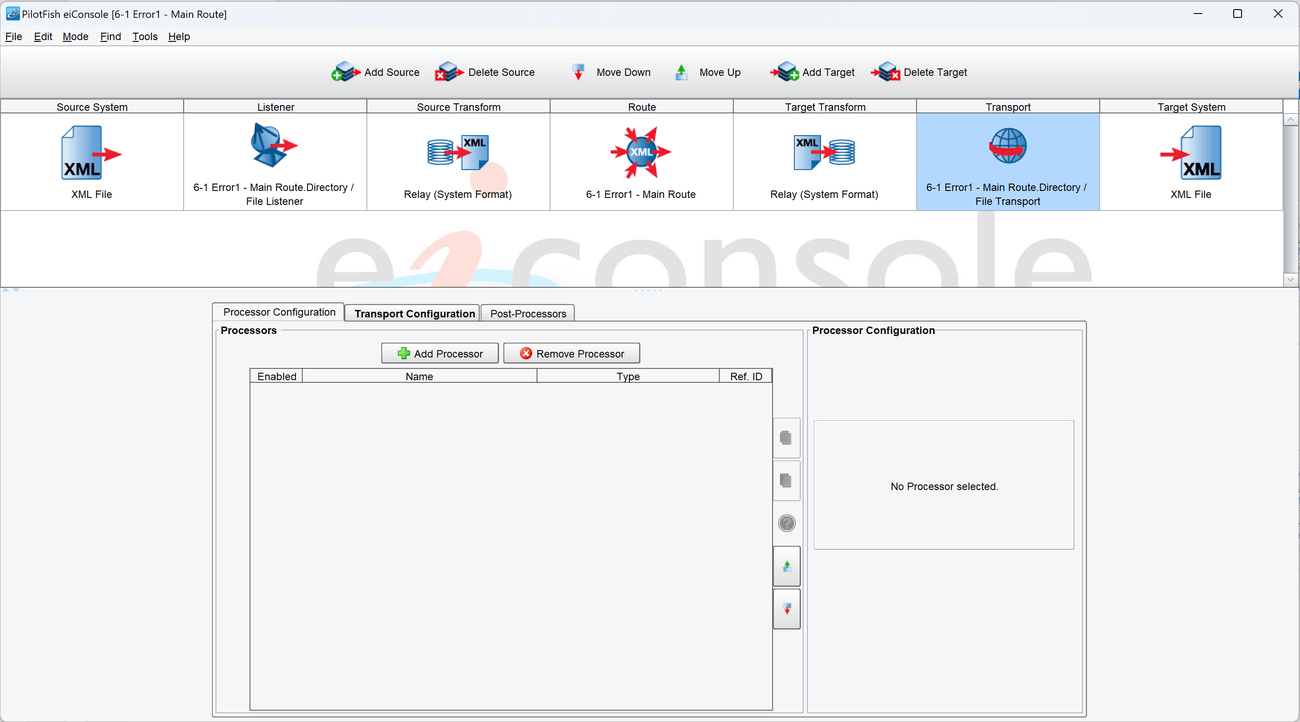Click the Transport column header
The height and width of the screenshot is (722, 1300).
[1008, 106]
